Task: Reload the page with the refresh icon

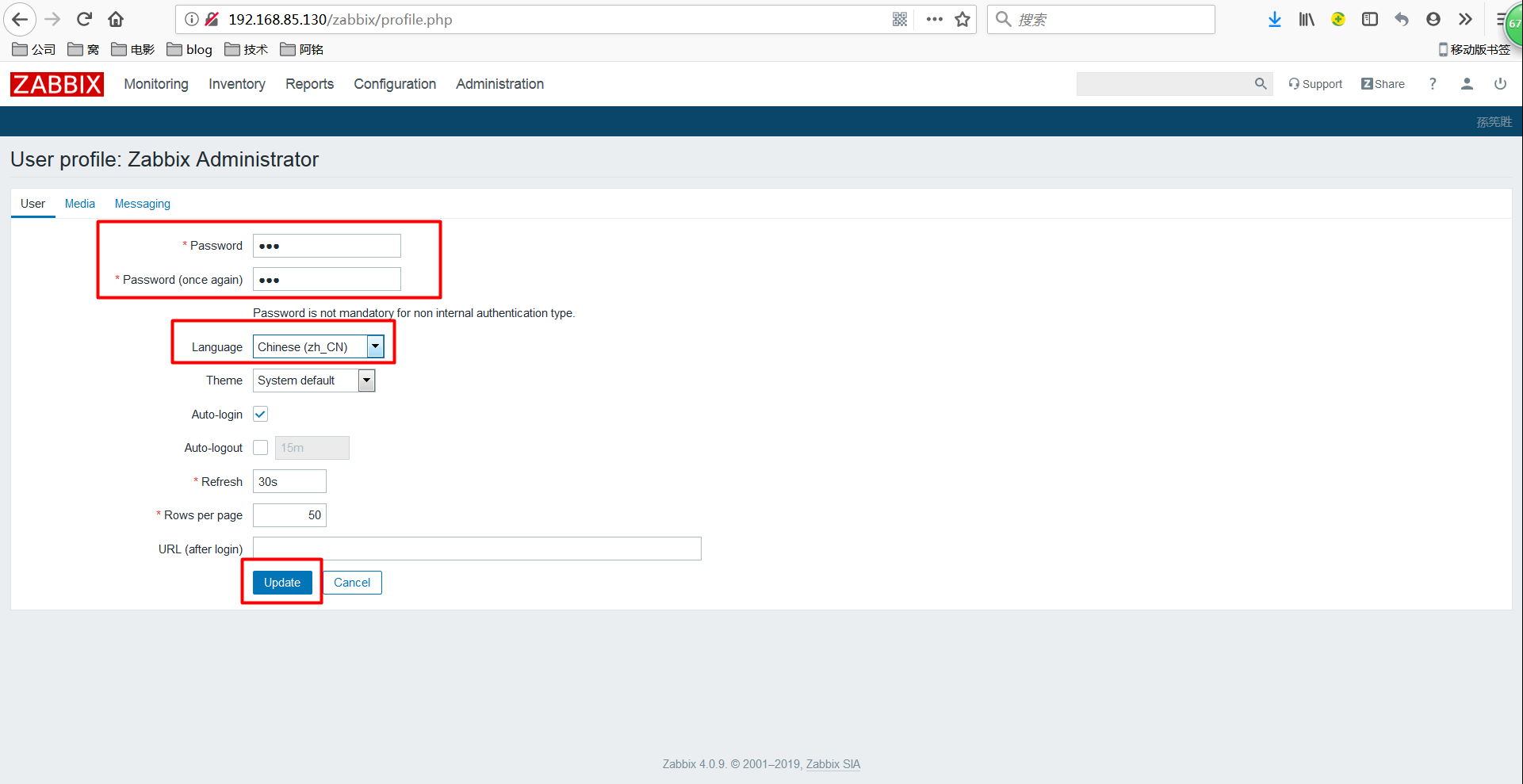Action: [83, 19]
